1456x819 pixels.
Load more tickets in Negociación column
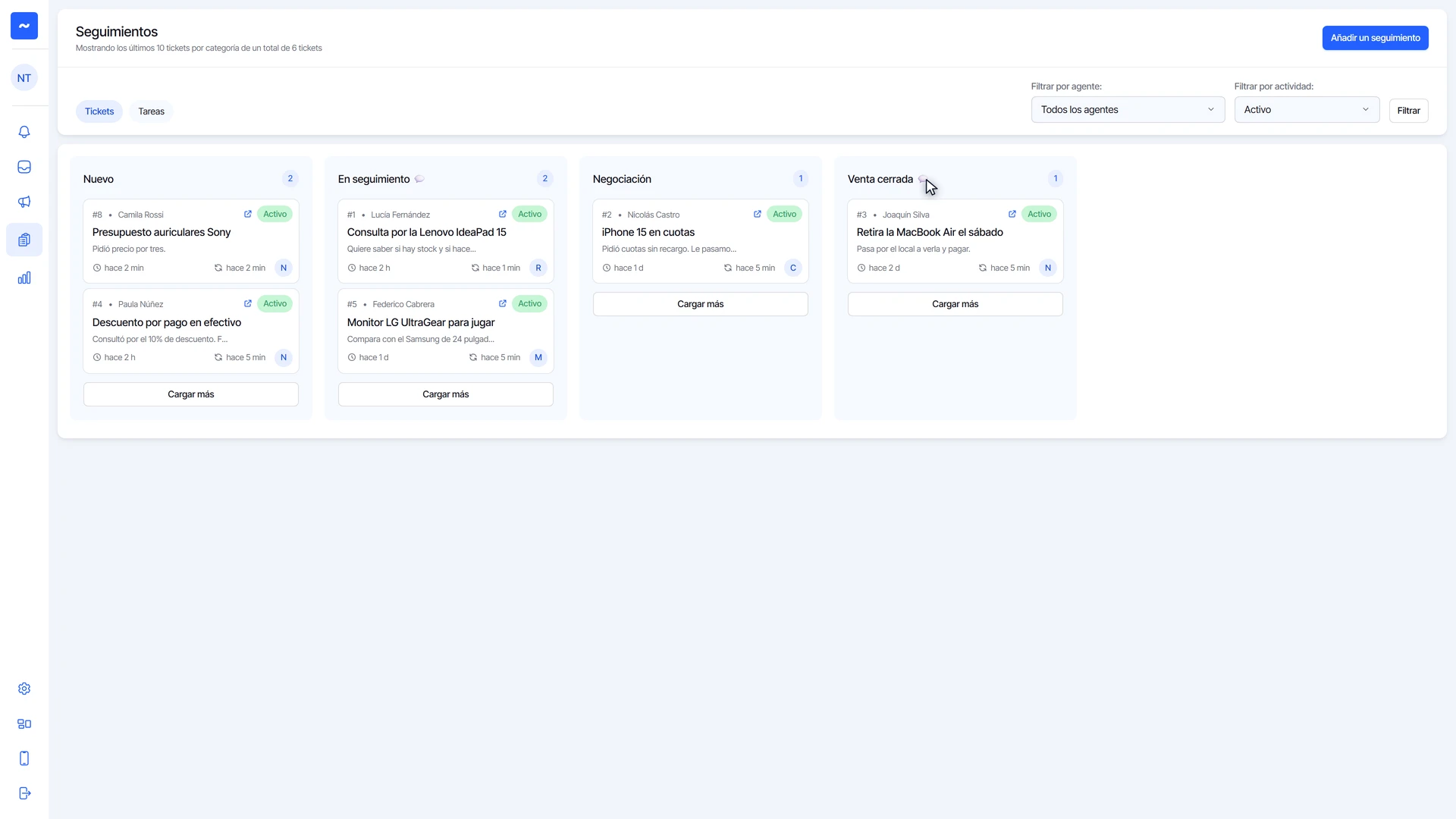pos(701,304)
